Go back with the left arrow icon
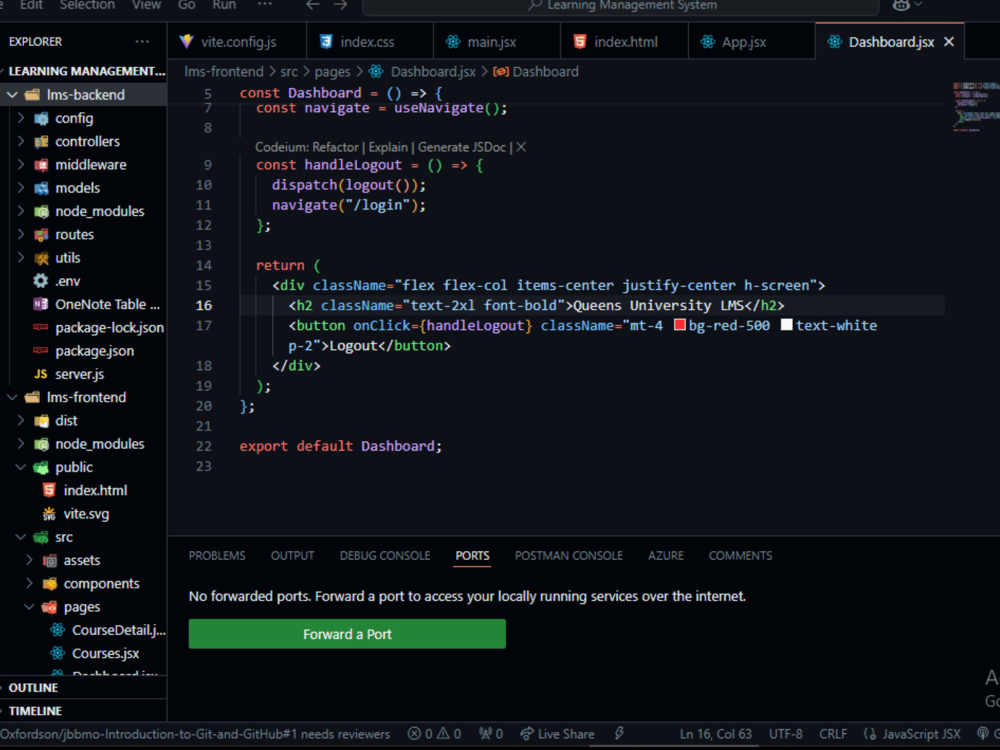This screenshot has width=1000, height=750. (x=312, y=5)
